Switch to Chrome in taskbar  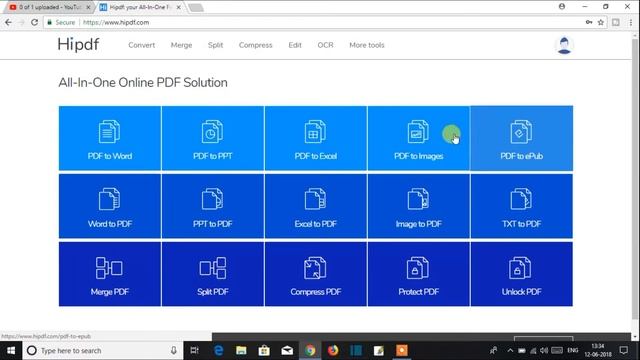pos(310,351)
